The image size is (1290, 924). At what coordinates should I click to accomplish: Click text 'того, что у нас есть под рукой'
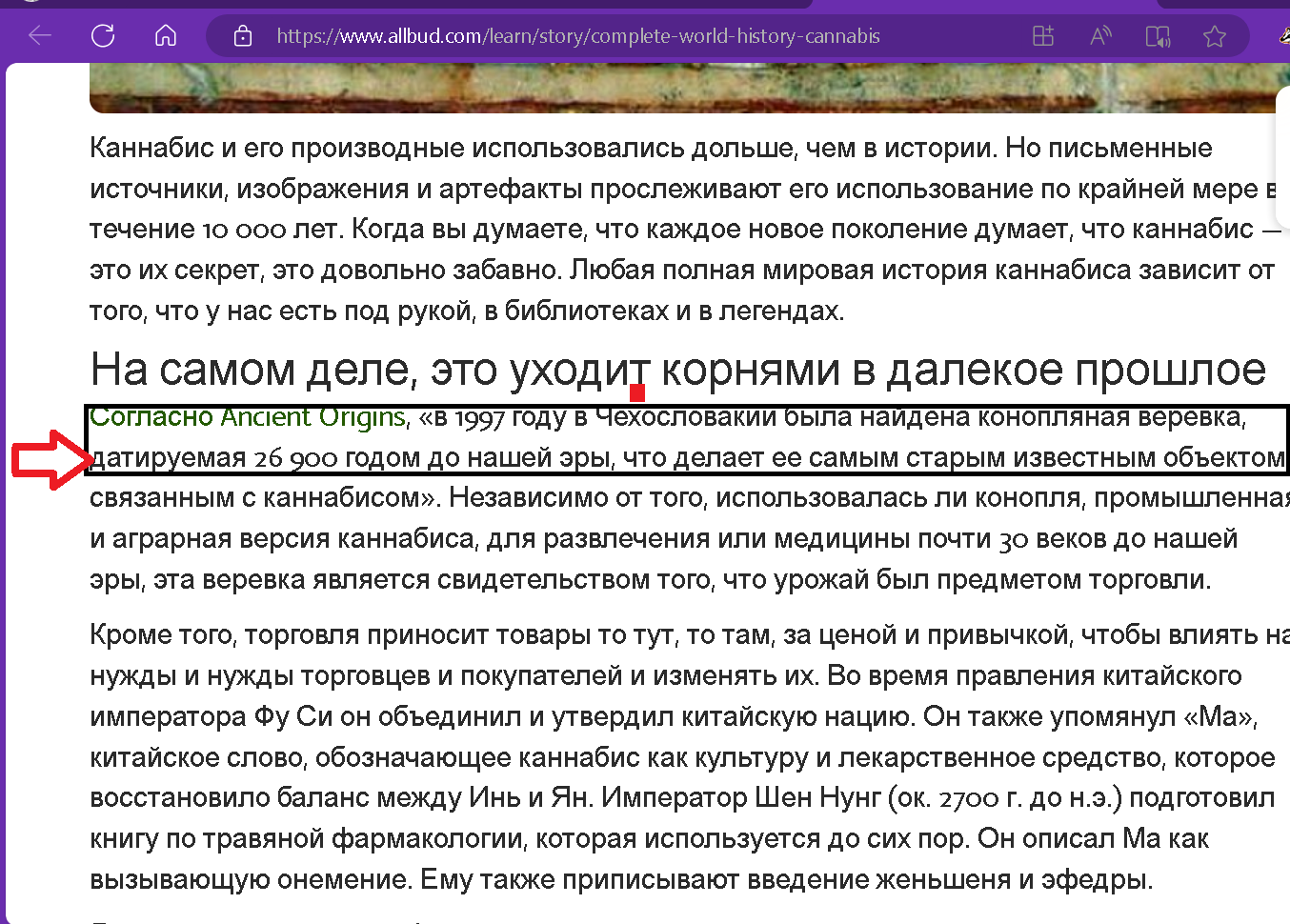point(281,311)
